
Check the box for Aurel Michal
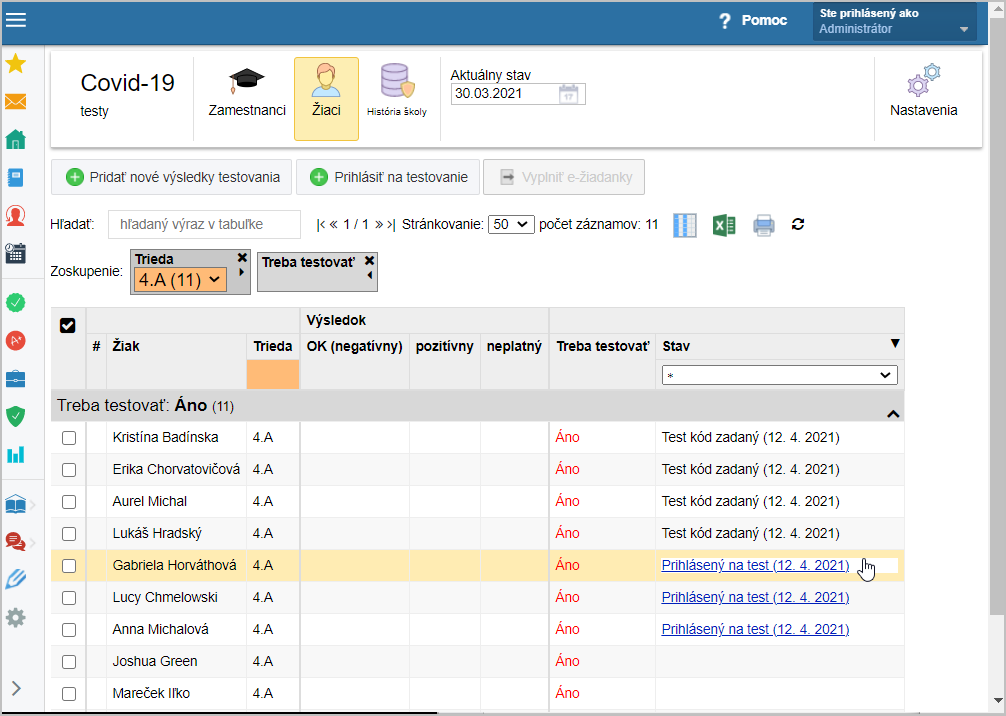pos(69,502)
